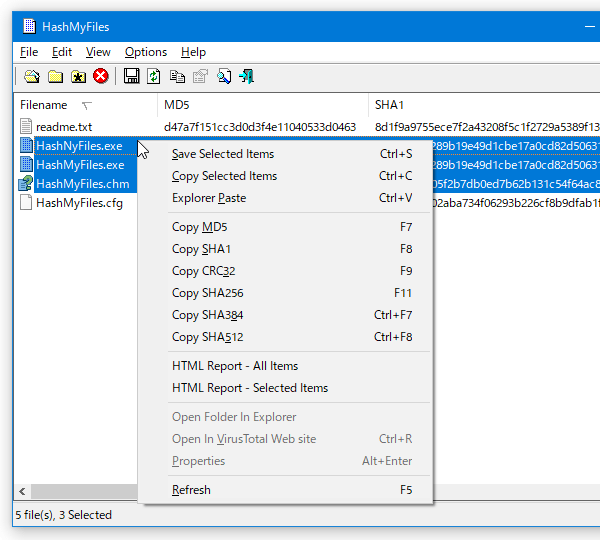This screenshot has width=600, height=540.
Task: Click the HashMyFiles.cfg blank file icon
Action: point(26,202)
